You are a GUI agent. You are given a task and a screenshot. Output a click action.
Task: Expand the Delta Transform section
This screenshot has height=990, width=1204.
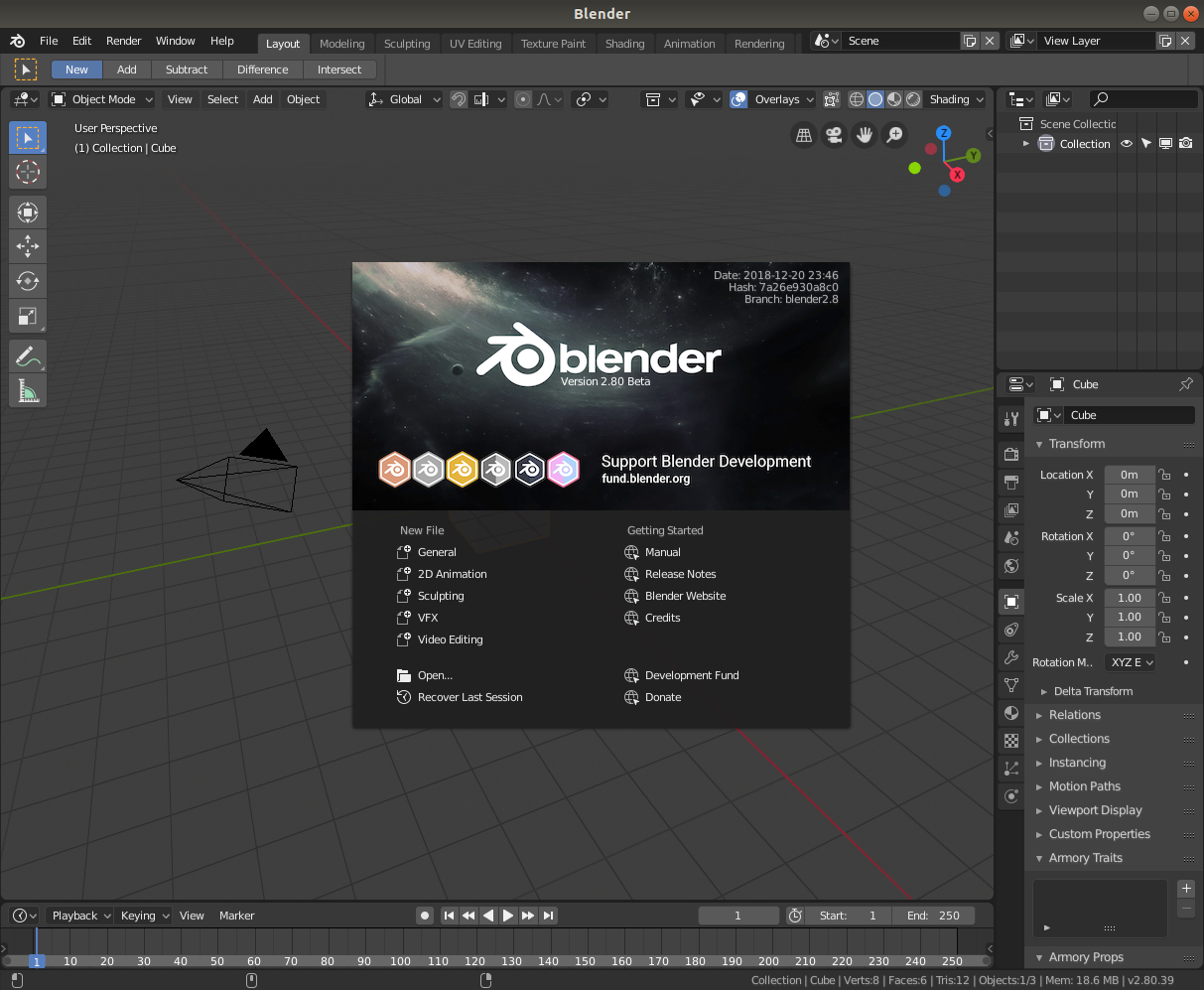[1092, 690]
